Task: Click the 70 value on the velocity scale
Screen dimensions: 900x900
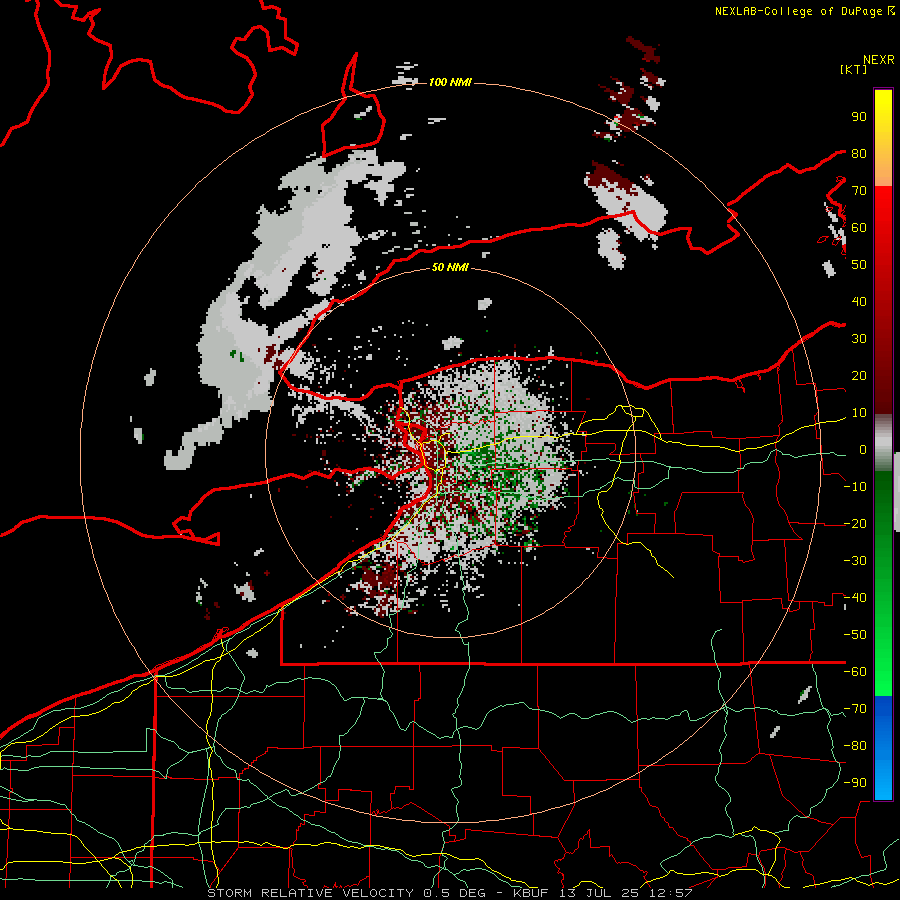Action: coord(859,190)
